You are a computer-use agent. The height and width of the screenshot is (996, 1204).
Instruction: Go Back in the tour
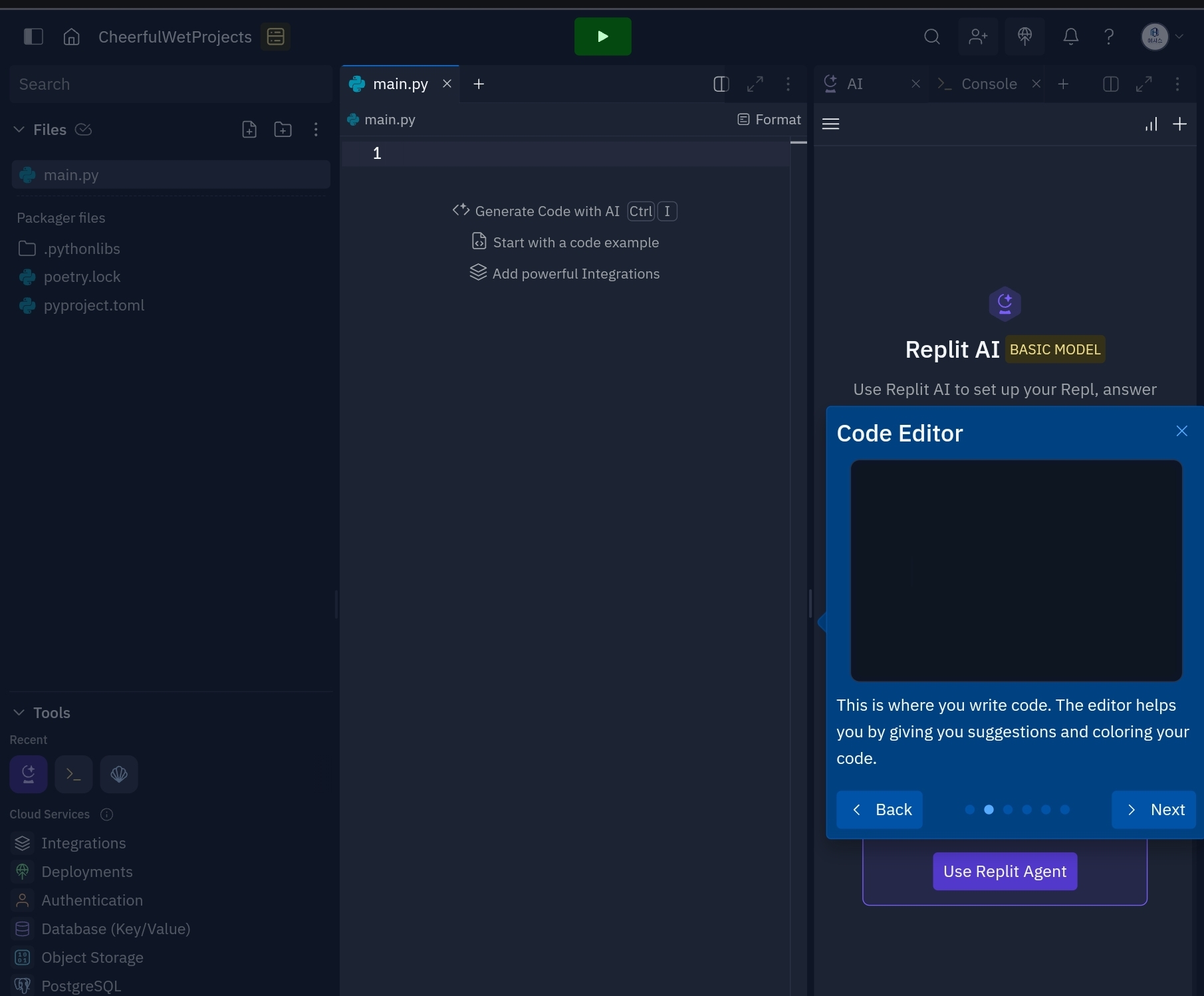click(x=879, y=809)
